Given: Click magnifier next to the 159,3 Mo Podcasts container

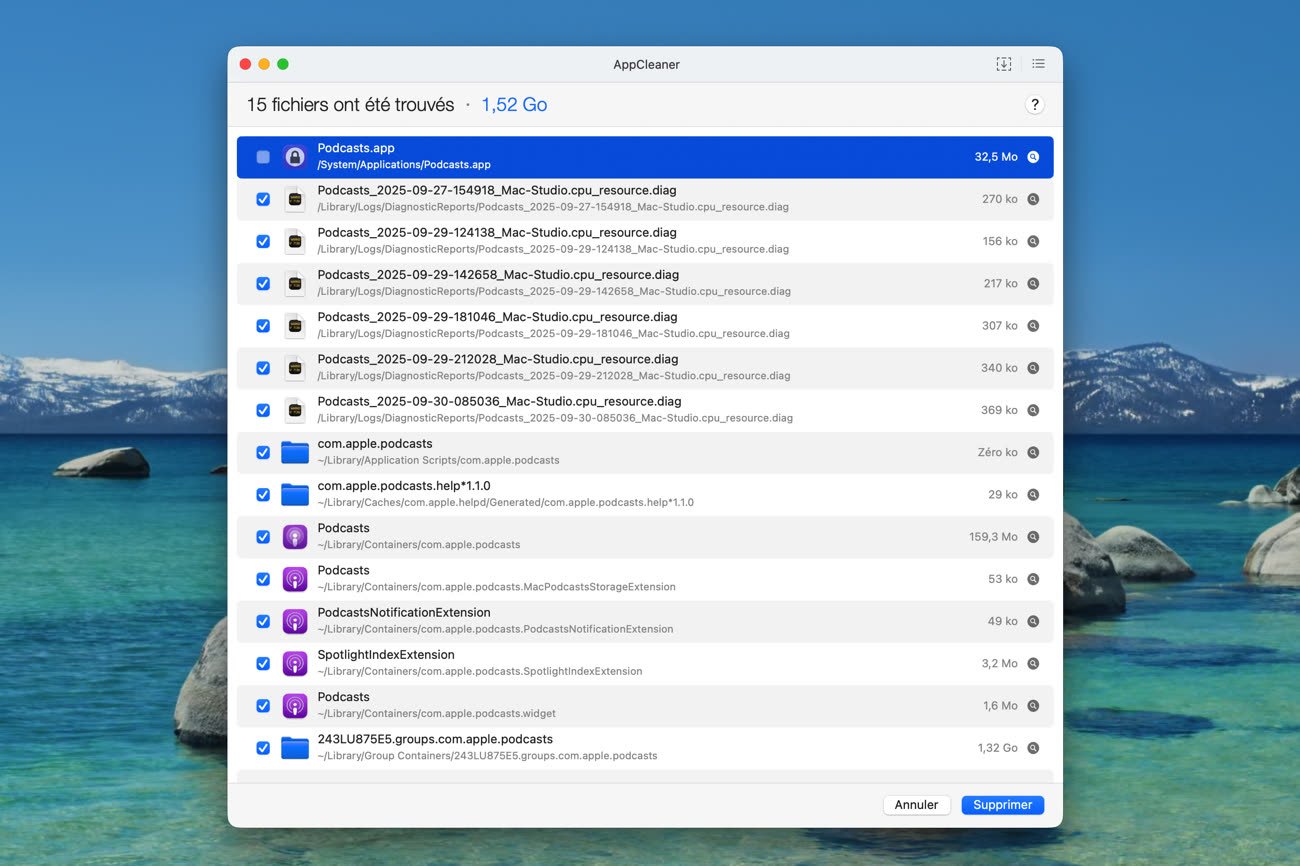Looking at the screenshot, I should [x=1033, y=537].
